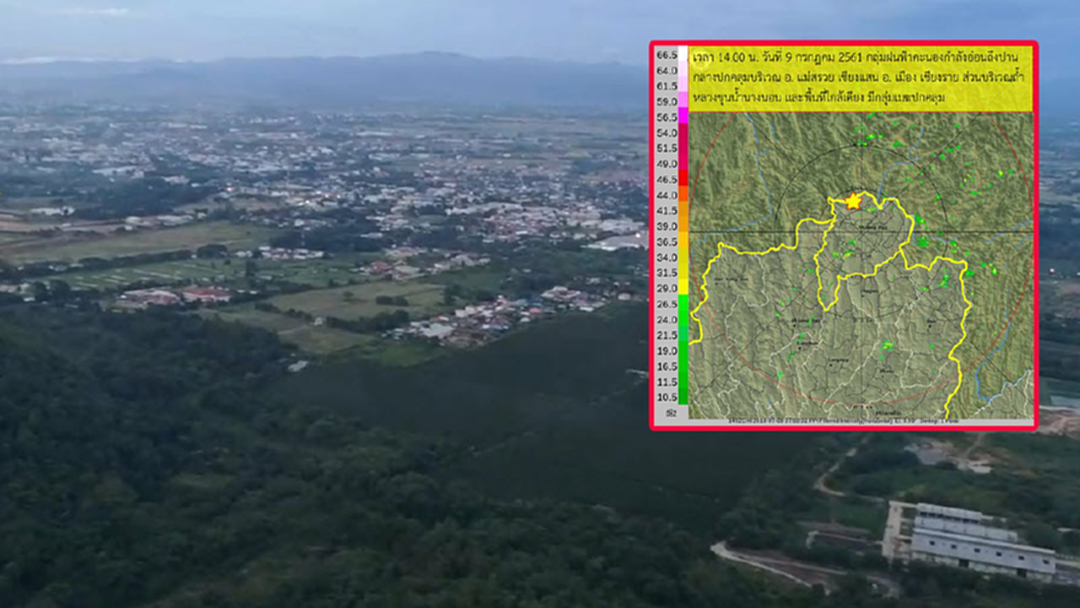Image resolution: width=1080 pixels, height=608 pixels.
Task: Click the legend value 34.0
Action: (667, 258)
